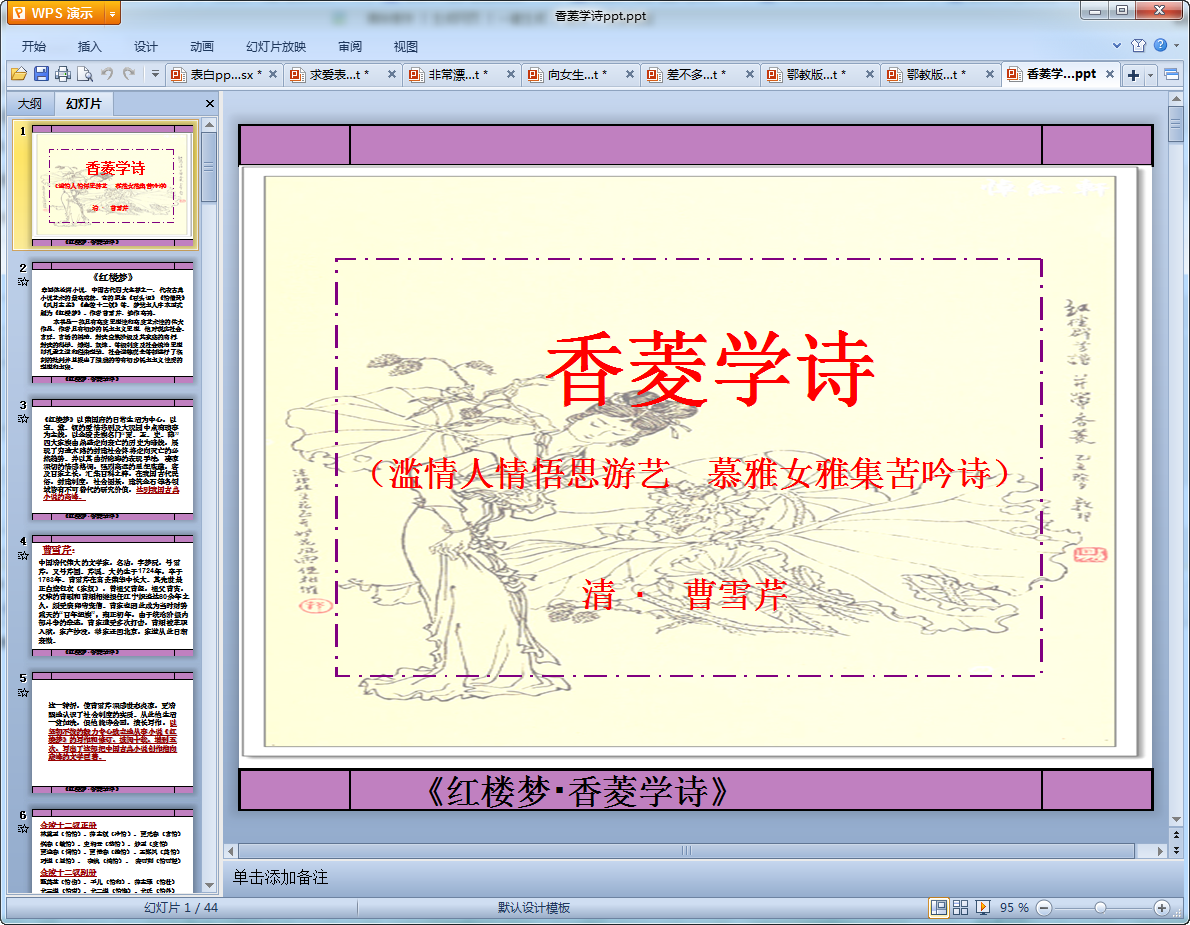
Task: Switch to the 大纲 outline pane tab
Action: (30, 103)
